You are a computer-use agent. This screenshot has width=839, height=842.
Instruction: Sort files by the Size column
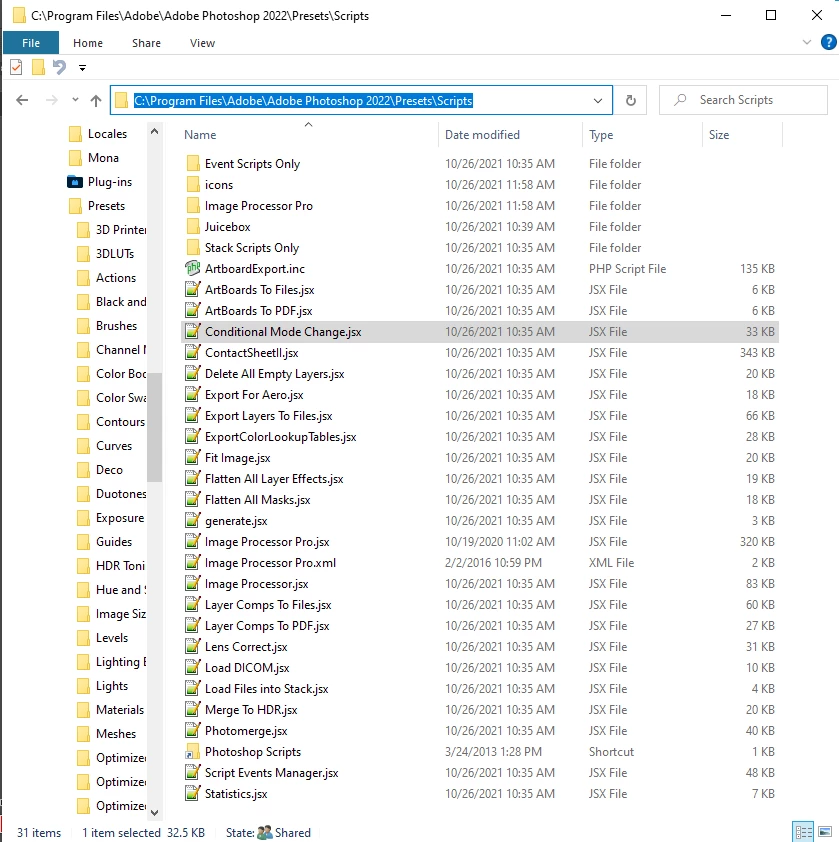pyautogui.click(x=719, y=135)
